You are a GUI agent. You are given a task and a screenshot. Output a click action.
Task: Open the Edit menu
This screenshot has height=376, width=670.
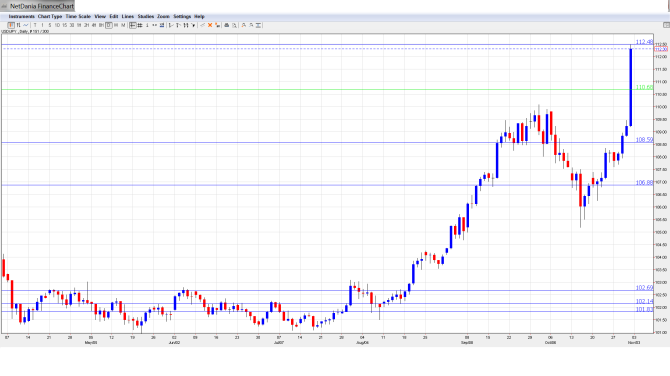coord(114,16)
